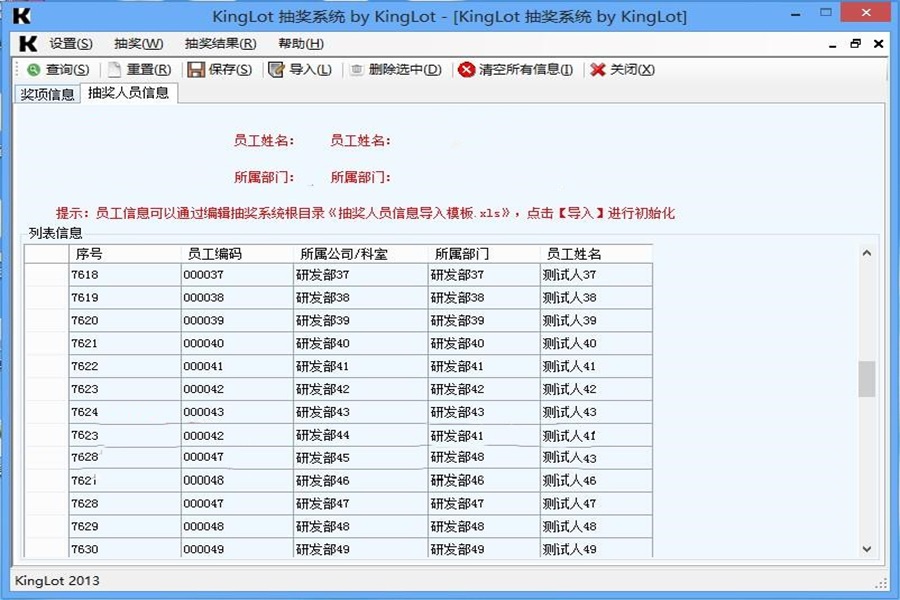Click the list scrollbar down arrow

867,549
